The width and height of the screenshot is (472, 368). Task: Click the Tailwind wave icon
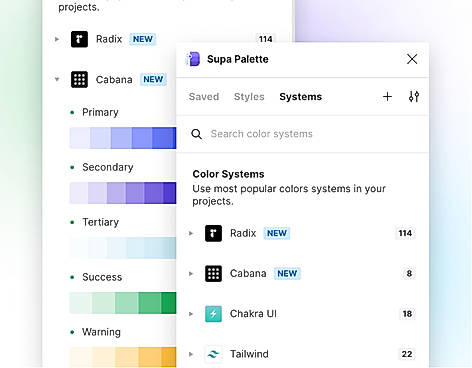pos(213,354)
